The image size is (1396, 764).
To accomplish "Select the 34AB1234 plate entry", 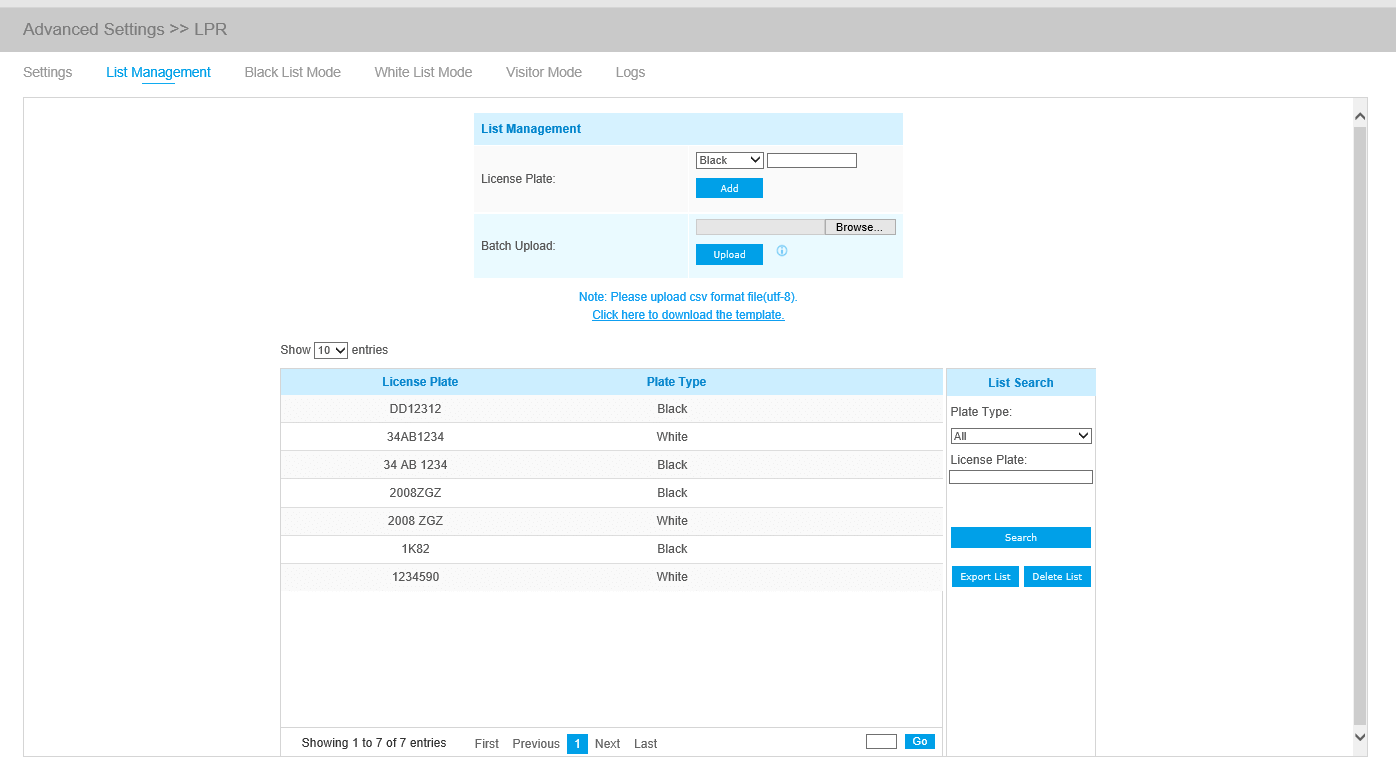I will (611, 437).
